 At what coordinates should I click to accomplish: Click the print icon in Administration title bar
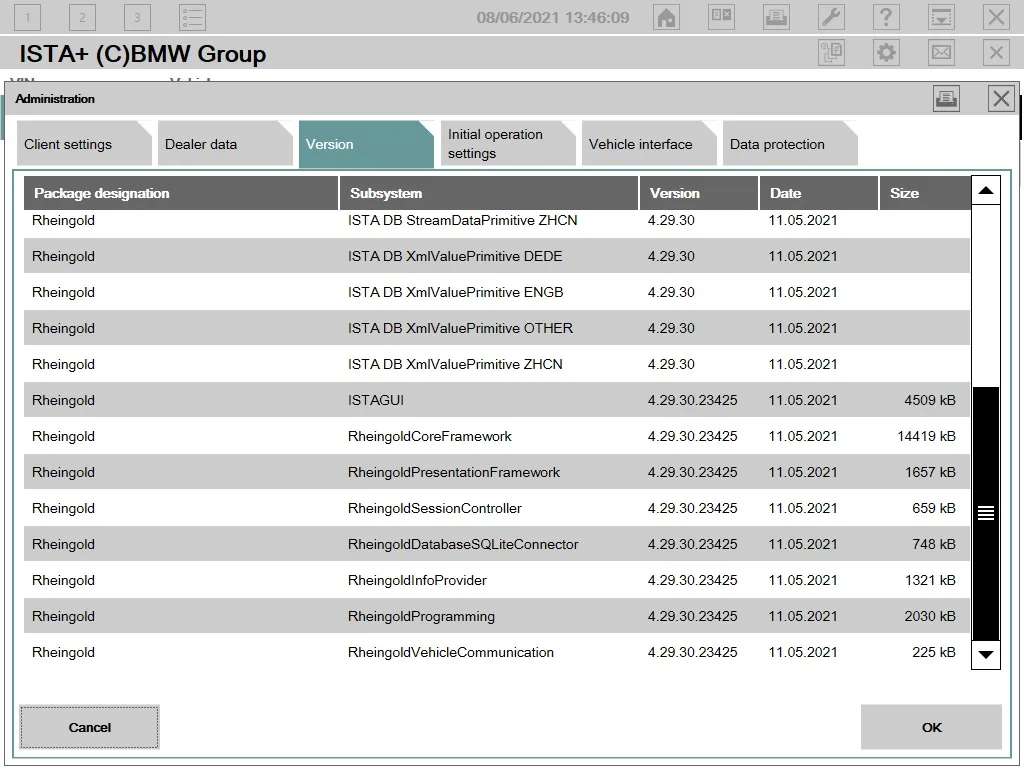(x=946, y=98)
